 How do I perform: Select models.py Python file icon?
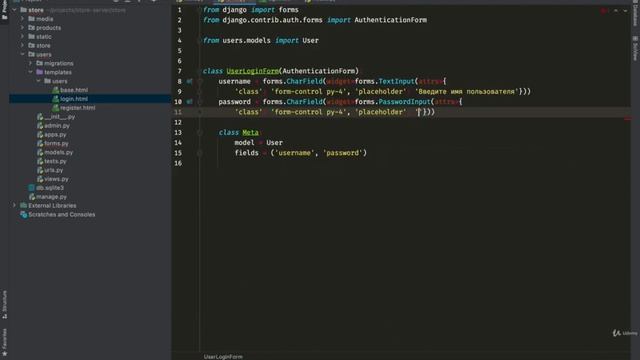[40, 152]
